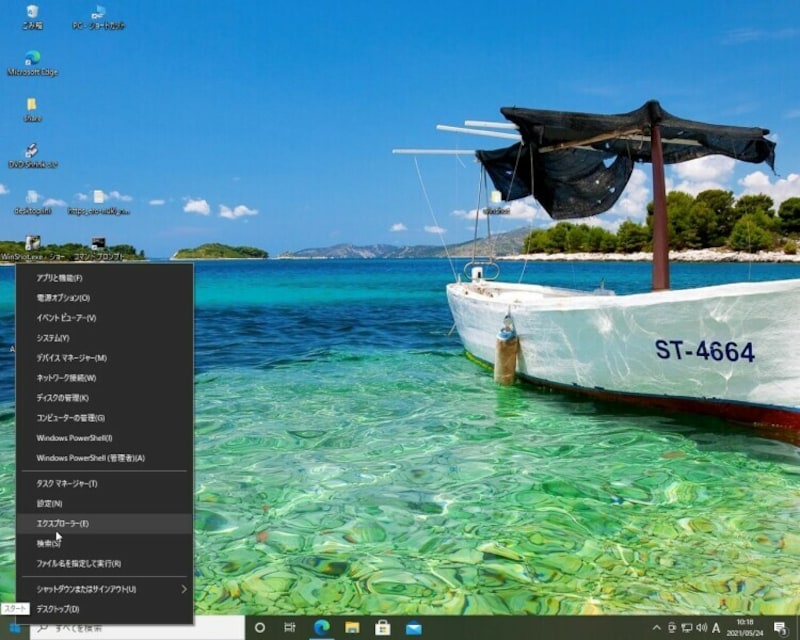Click the Windows Start button
Viewport: 800px width, 640px height.
point(13,628)
